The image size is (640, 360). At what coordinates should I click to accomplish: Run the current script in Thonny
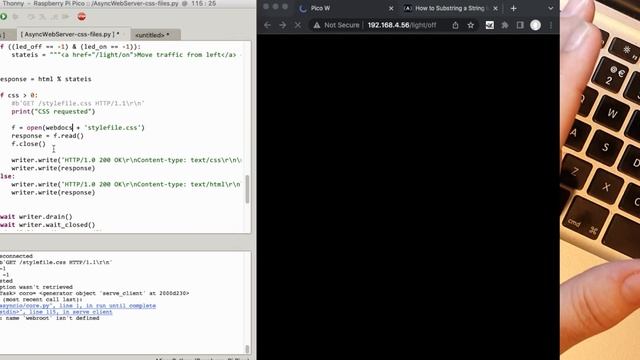point(3,17)
